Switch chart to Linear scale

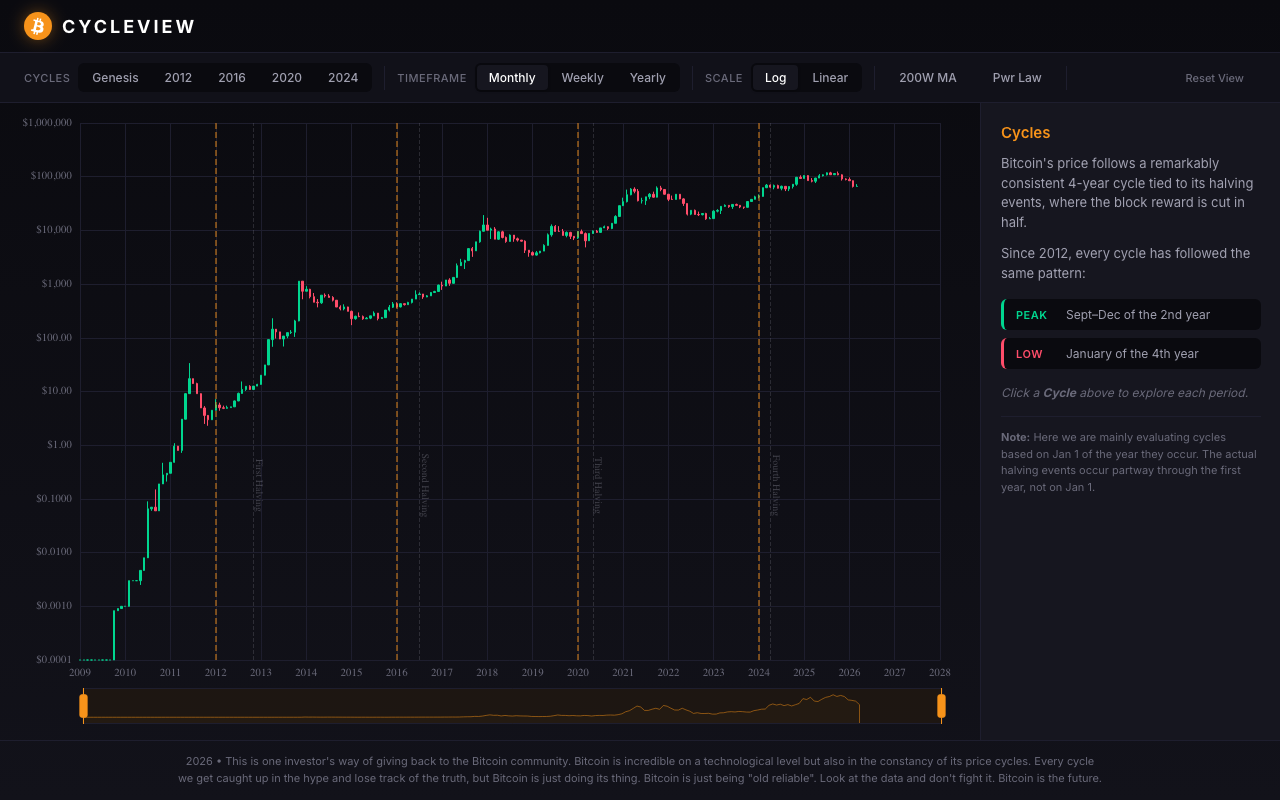pos(830,78)
